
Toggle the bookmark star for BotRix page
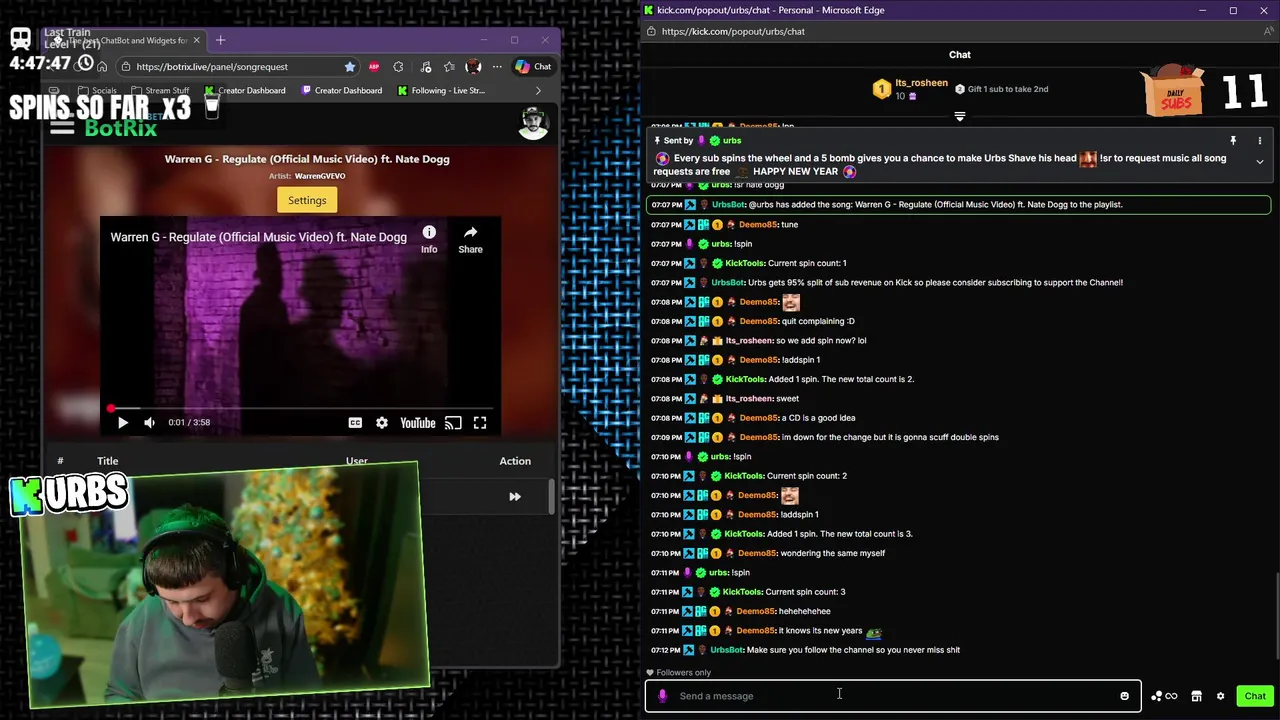coord(349,67)
